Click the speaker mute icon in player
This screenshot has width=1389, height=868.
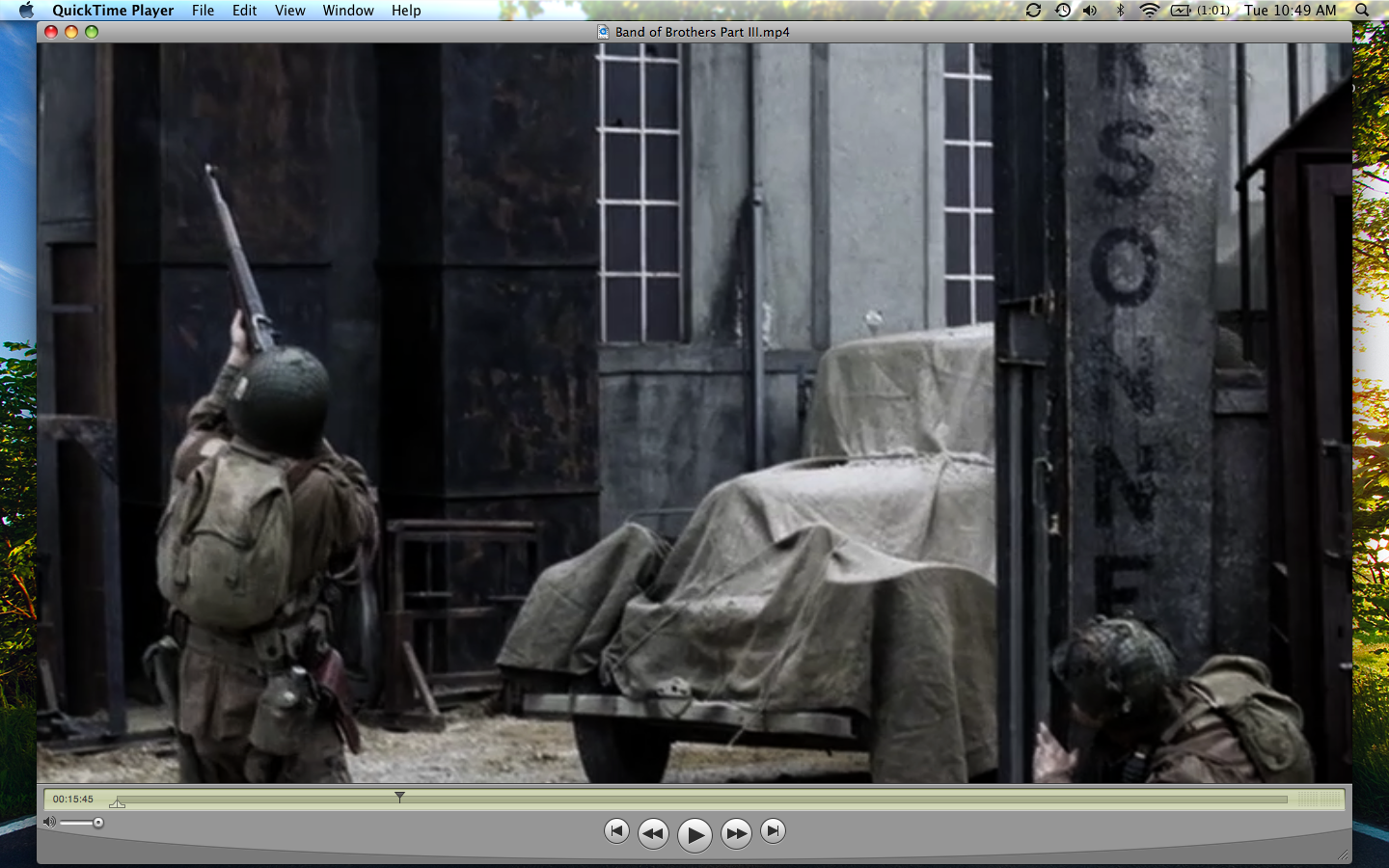coord(49,822)
